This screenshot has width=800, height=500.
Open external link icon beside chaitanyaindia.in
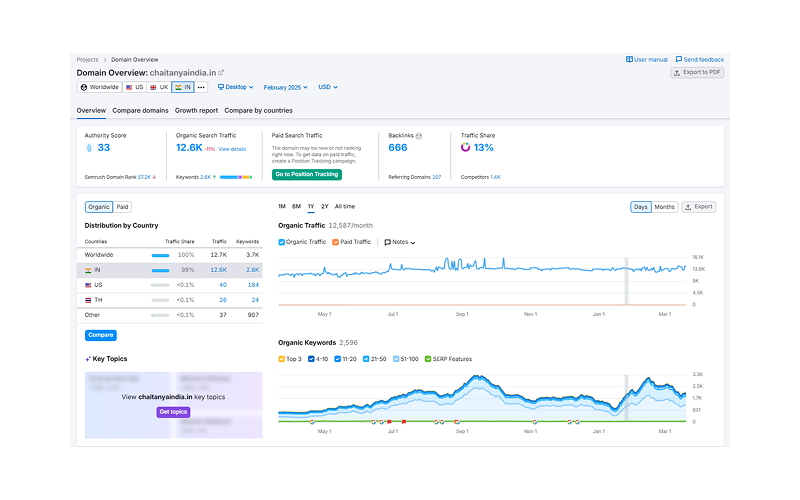coord(221,73)
